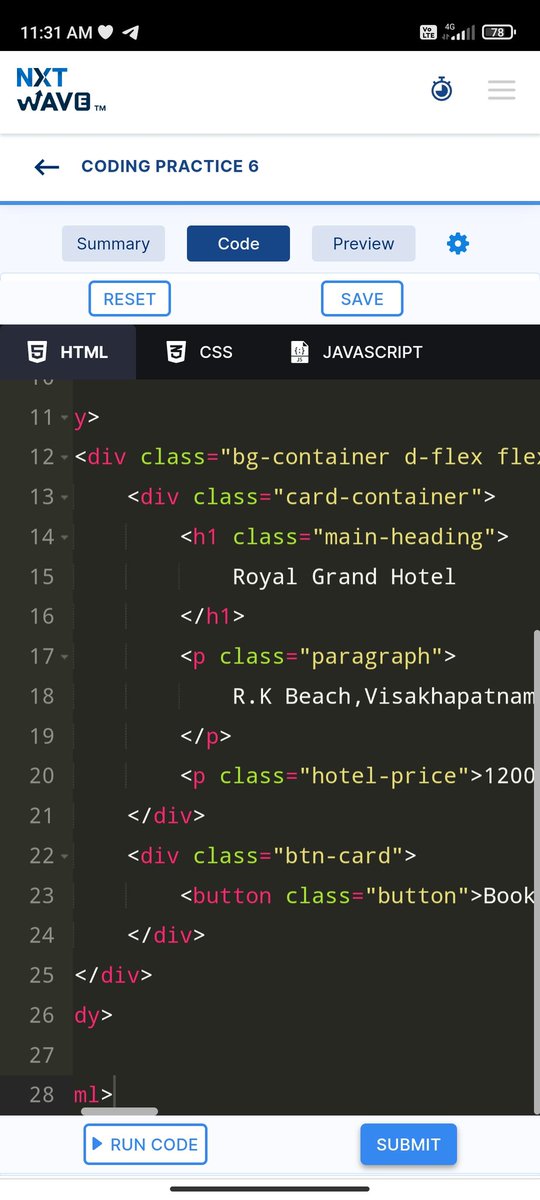This screenshot has width=540, height=1200.
Task: Click the "btn-card" class value
Action: coord(337,856)
